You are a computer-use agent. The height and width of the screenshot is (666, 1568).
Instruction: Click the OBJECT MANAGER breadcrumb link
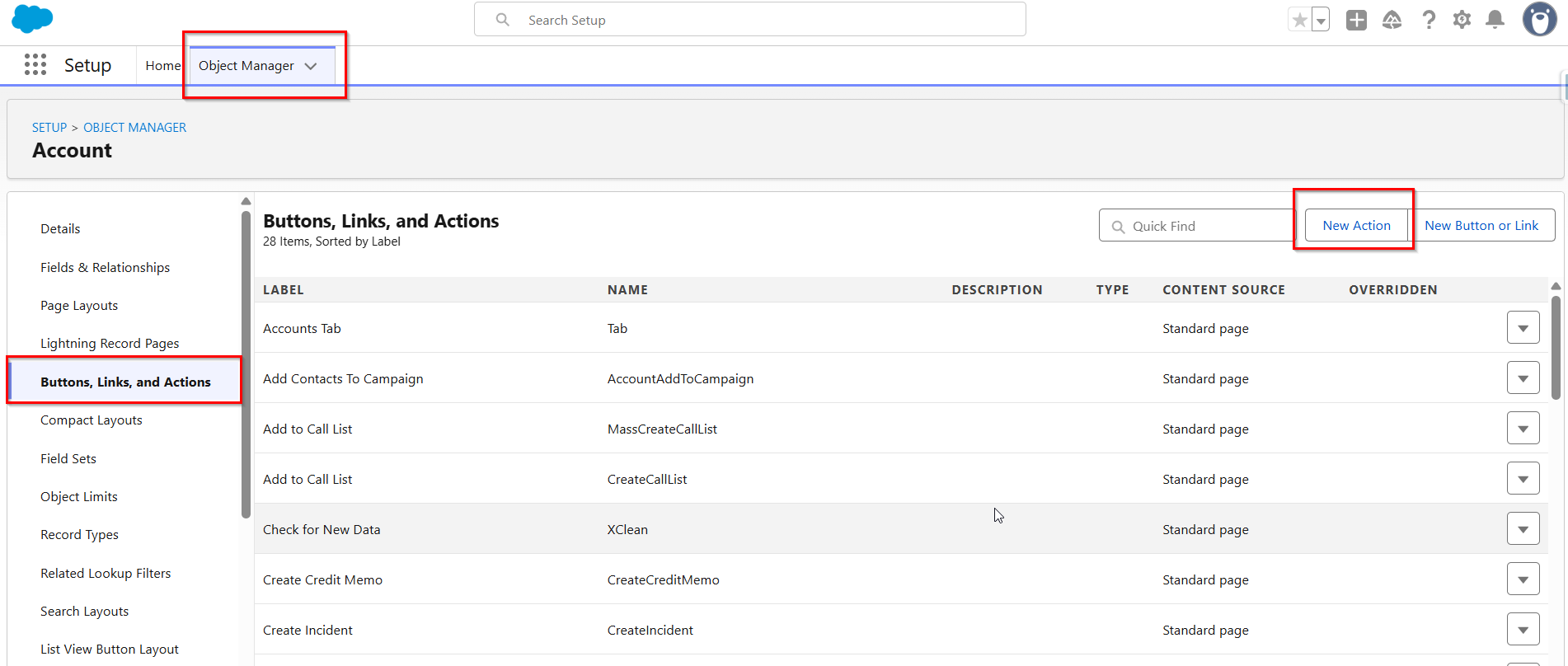pos(134,127)
